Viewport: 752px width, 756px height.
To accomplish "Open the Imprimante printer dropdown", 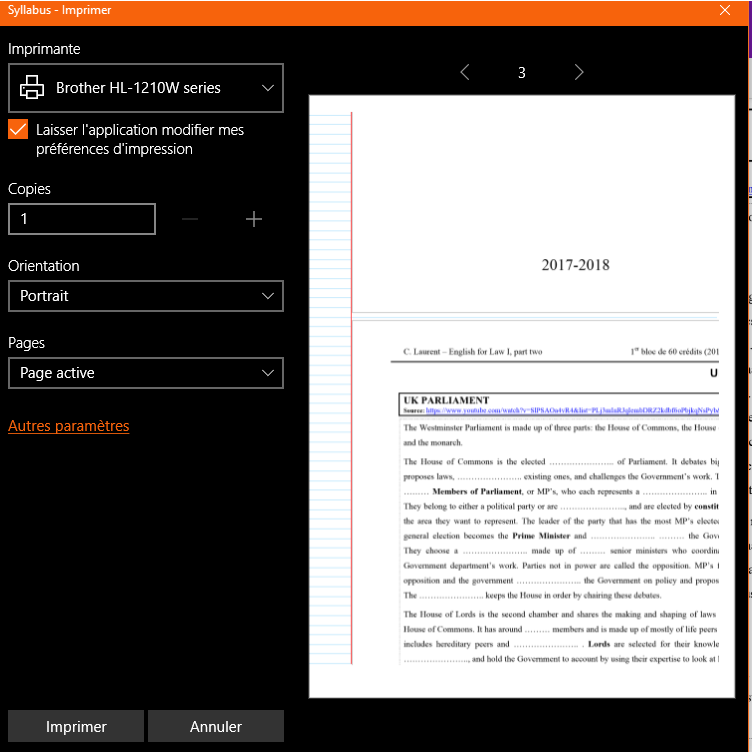I will coord(146,88).
